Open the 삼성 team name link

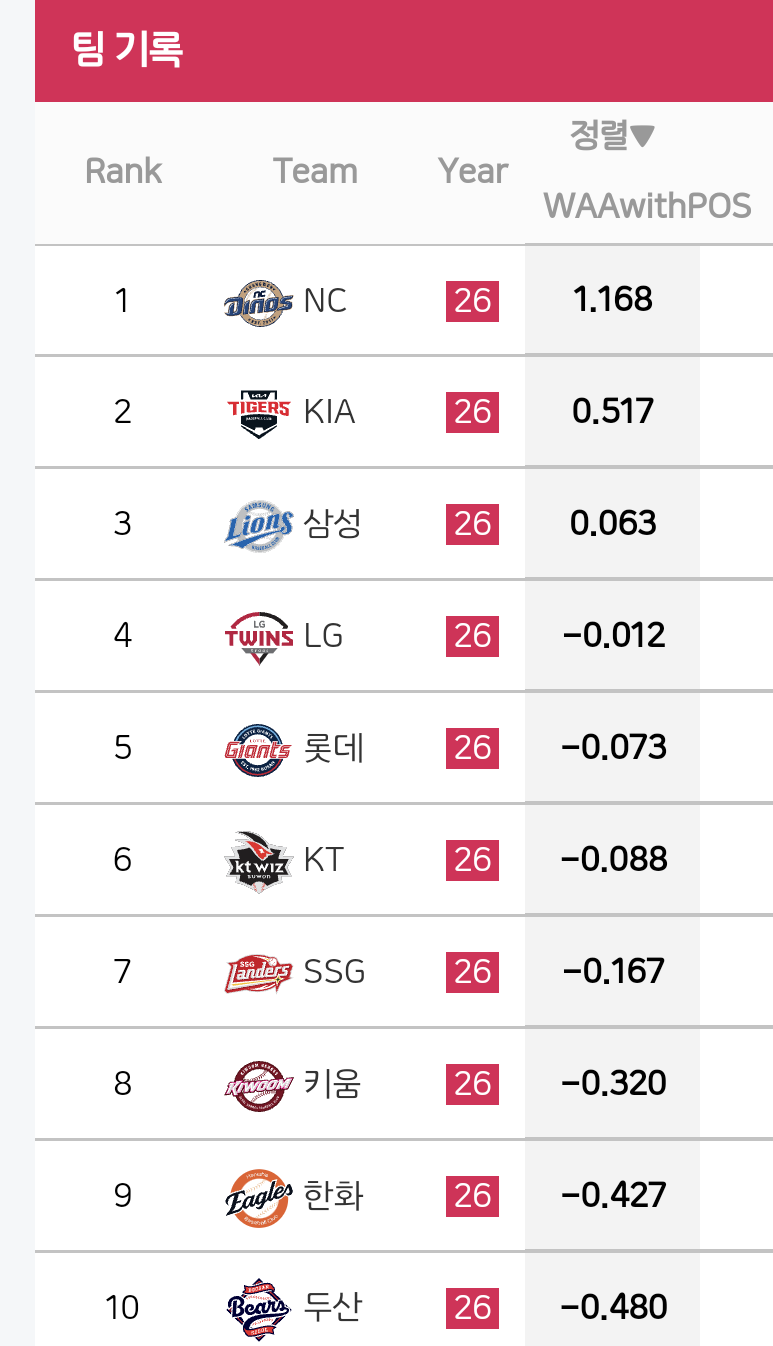click(x=332, y=523)
